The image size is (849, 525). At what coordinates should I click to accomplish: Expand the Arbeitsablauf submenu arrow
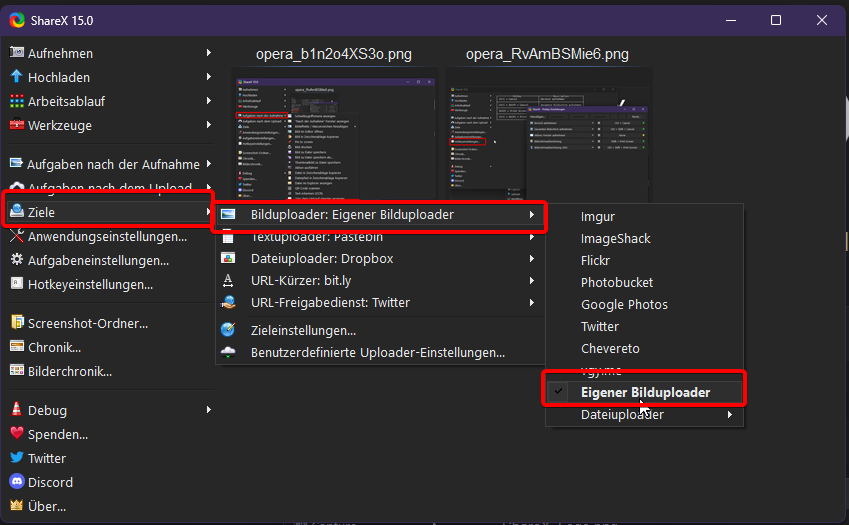[208, 101]
